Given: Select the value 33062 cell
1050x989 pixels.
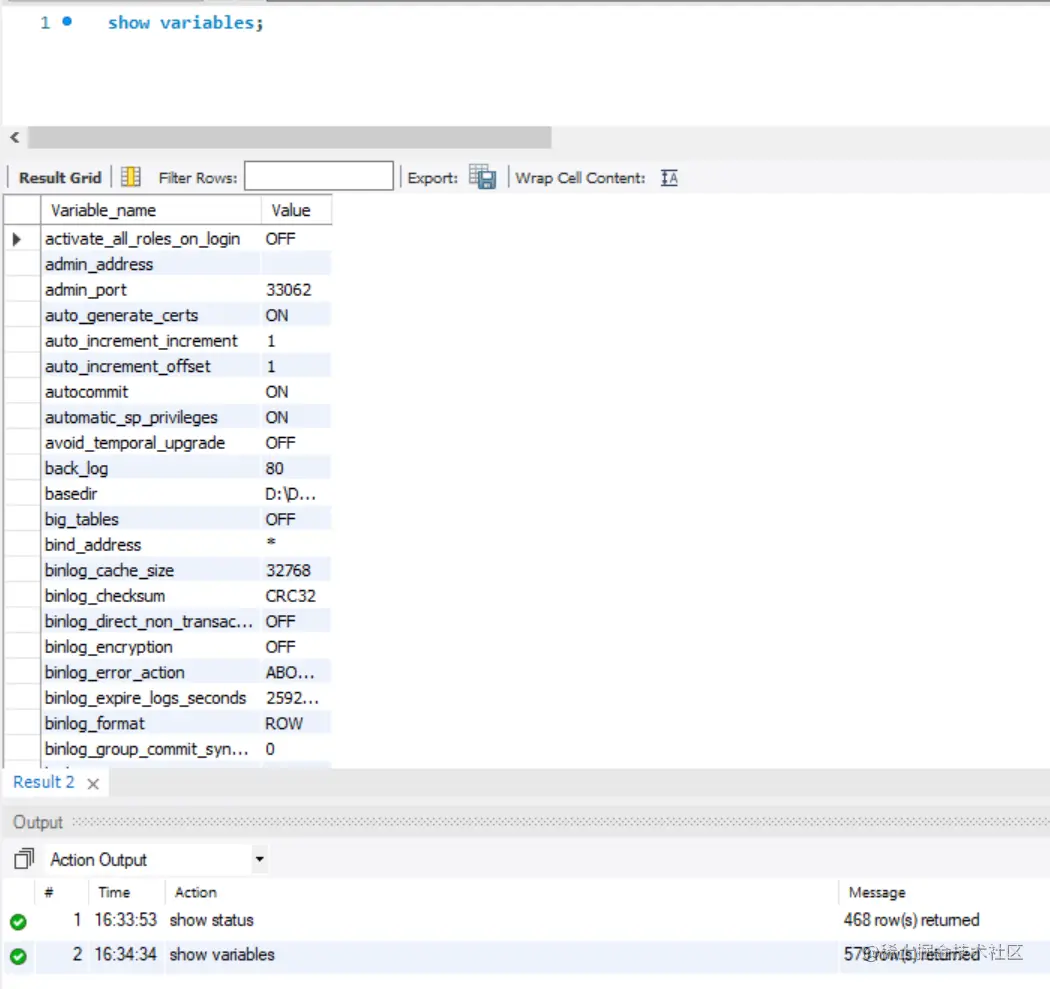Looking at the screenshot, I should click(x=296, y=290).
